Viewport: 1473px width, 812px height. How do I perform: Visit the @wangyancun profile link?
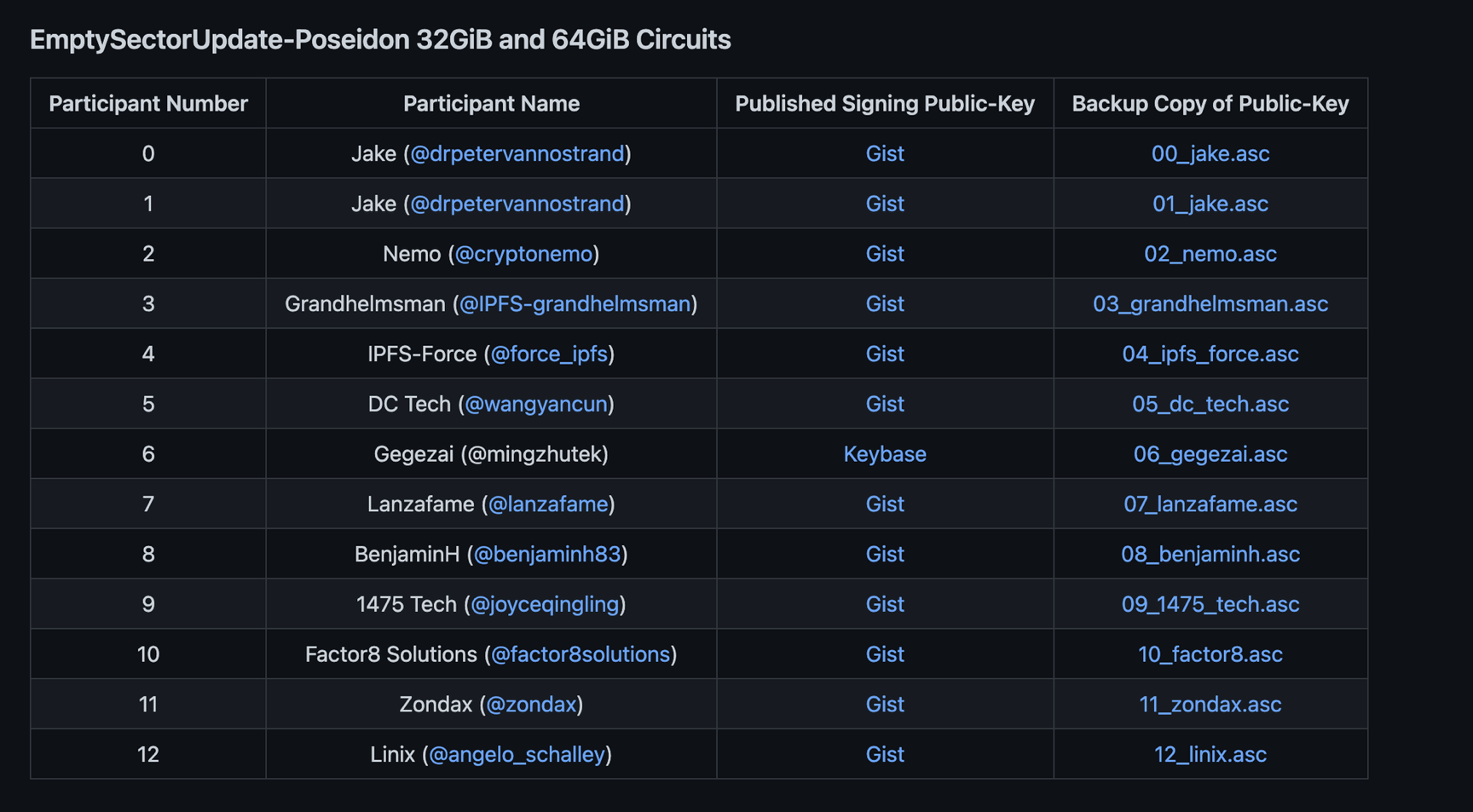536,404
